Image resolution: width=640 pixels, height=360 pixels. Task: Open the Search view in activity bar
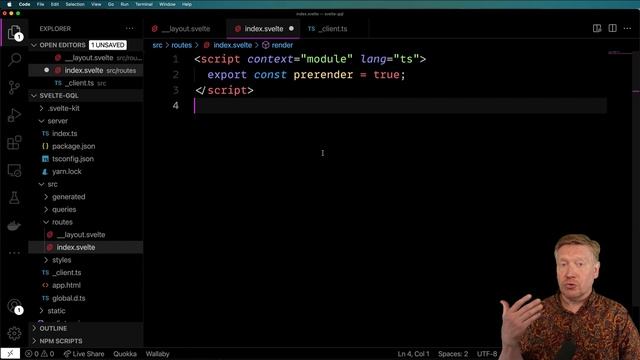14,60
